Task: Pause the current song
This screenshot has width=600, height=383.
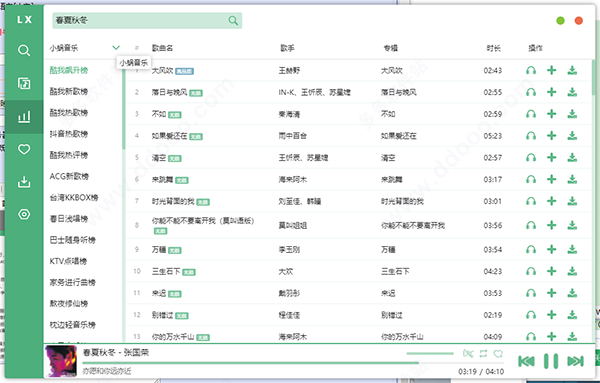Action: [x=551, y=361]
